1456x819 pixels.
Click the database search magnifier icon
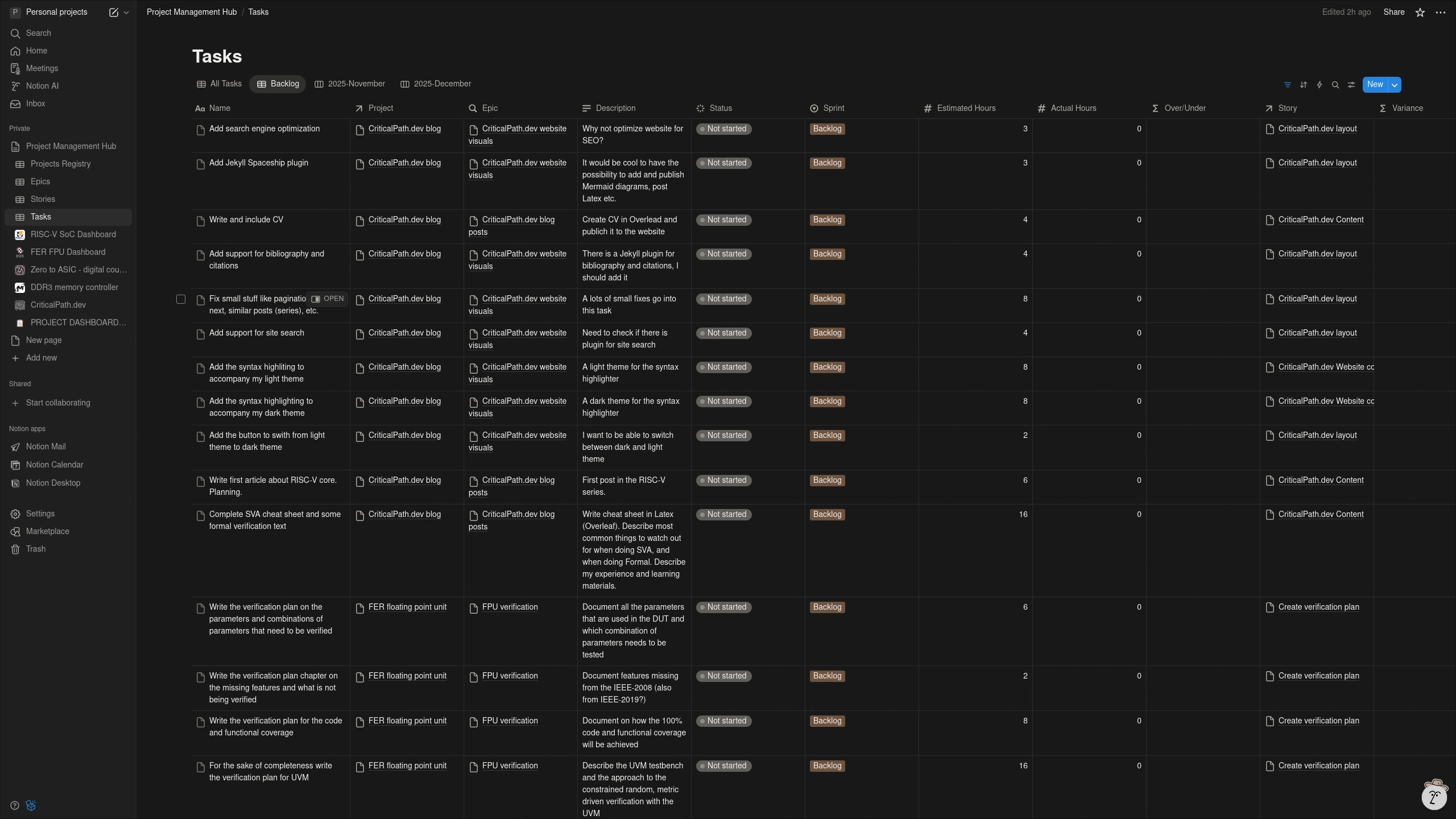pos(1335,85)
